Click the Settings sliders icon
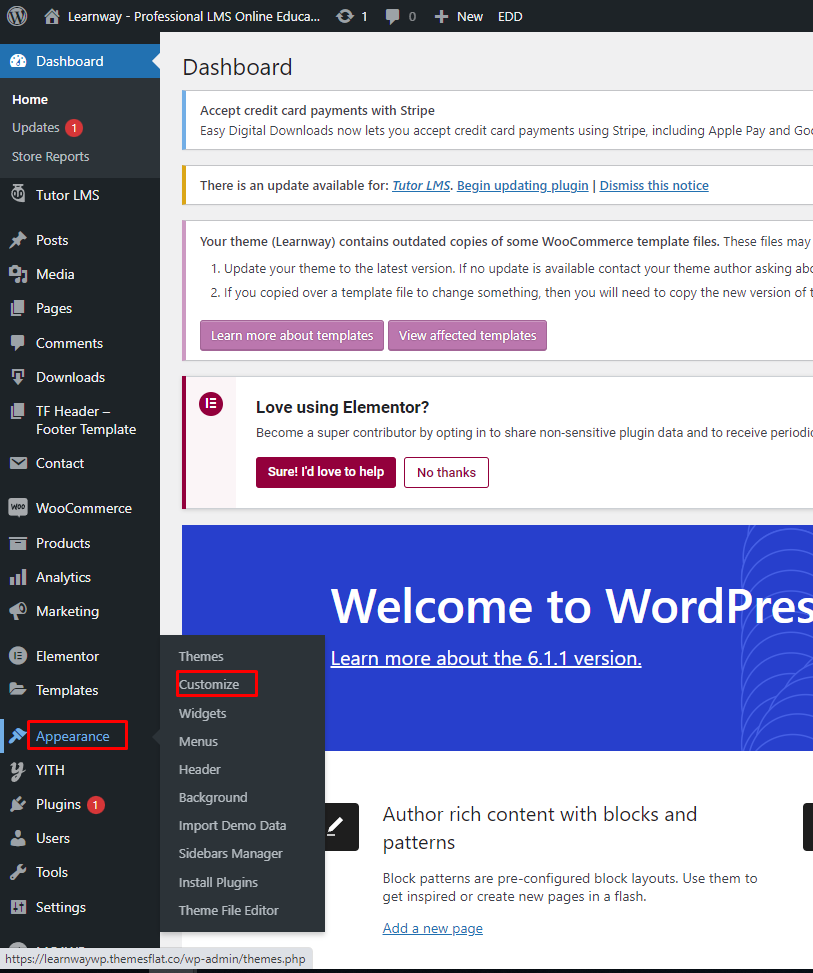The width and height of the screenshot is (813, 973). [x=18, y=907]
